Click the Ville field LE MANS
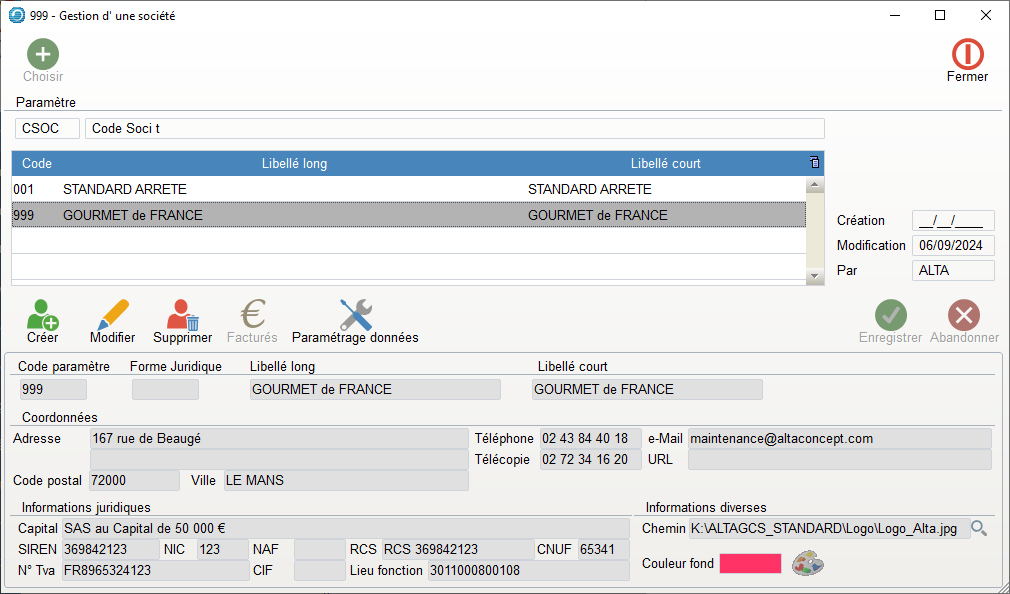The height and width of the screenshot is (594, 1010). (x=345, y=481)
